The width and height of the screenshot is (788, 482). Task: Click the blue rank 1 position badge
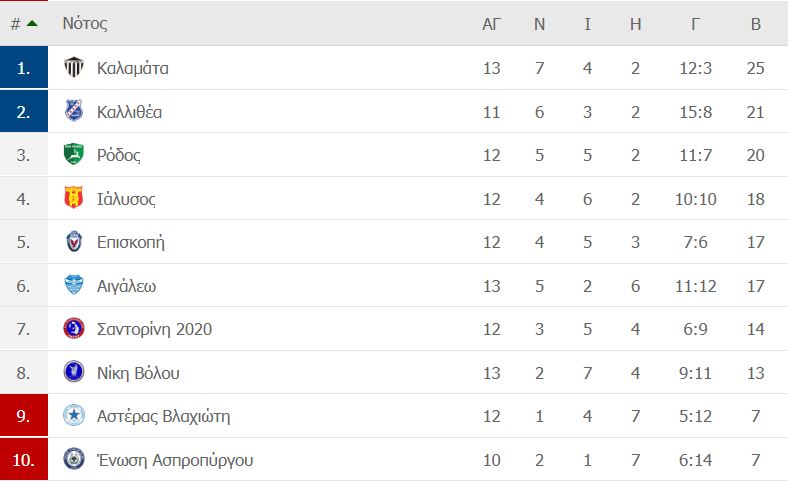pos(24,68)
